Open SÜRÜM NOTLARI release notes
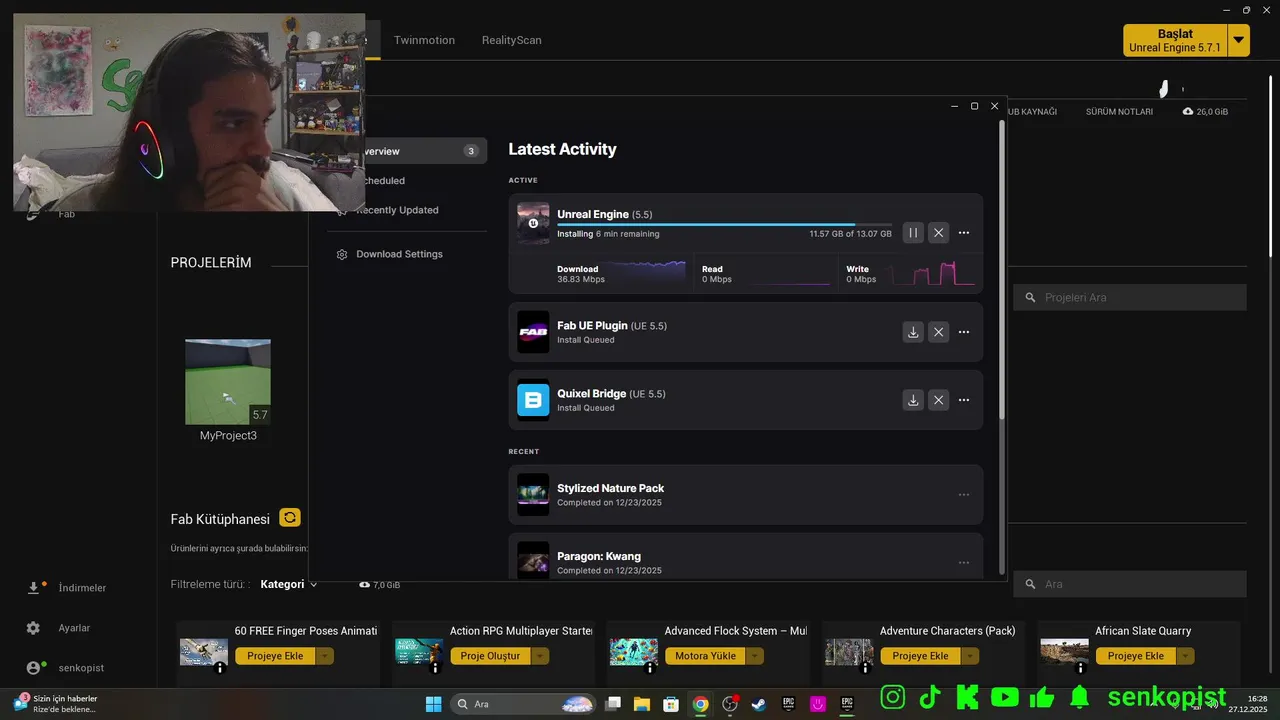This screenshot has width=1280, height=720. [1119, 112]
